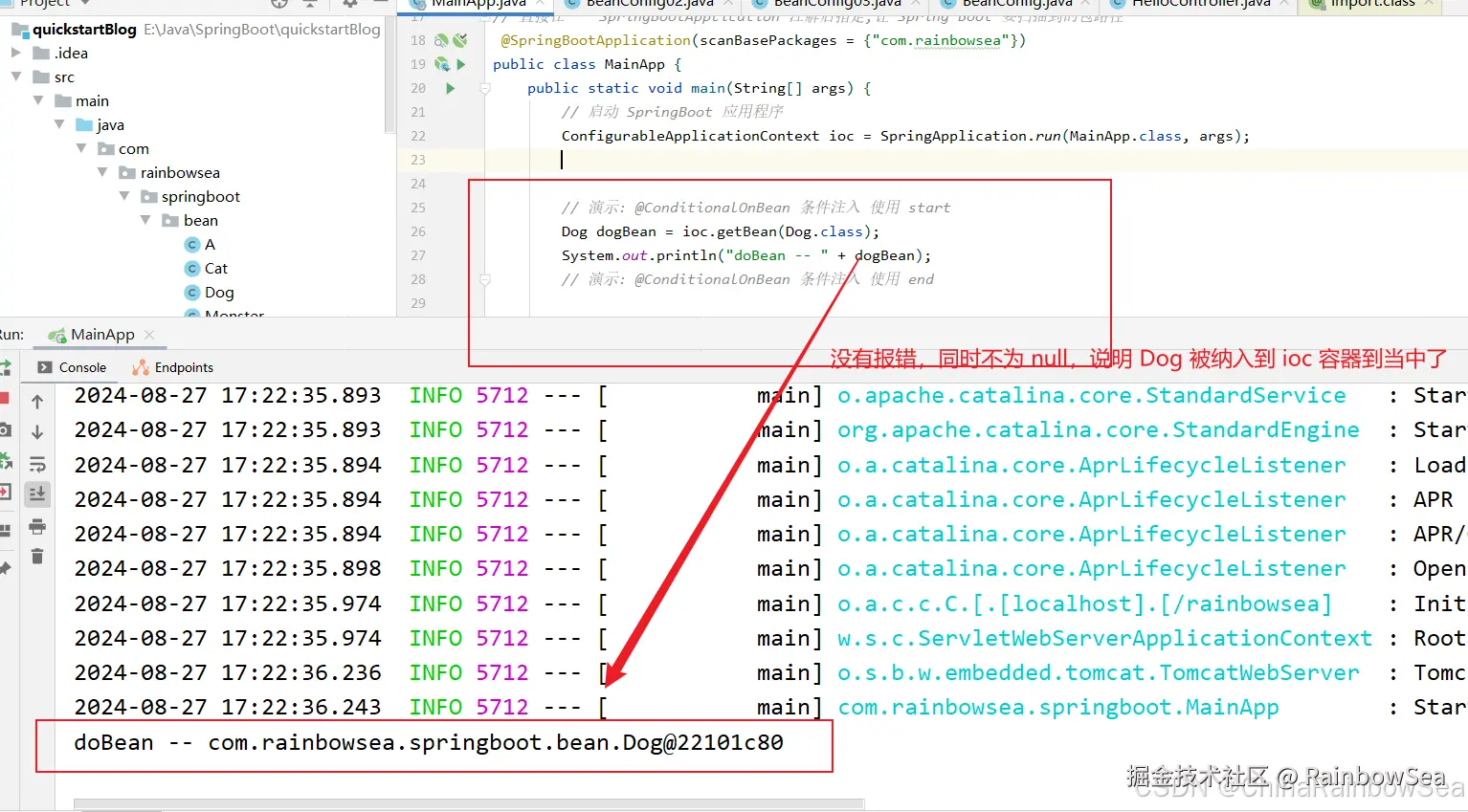Click 'ConfigurableApplicationContext' in line 22
The height and width of the screenshot is (812, 1468).
[x=690, y=136]
